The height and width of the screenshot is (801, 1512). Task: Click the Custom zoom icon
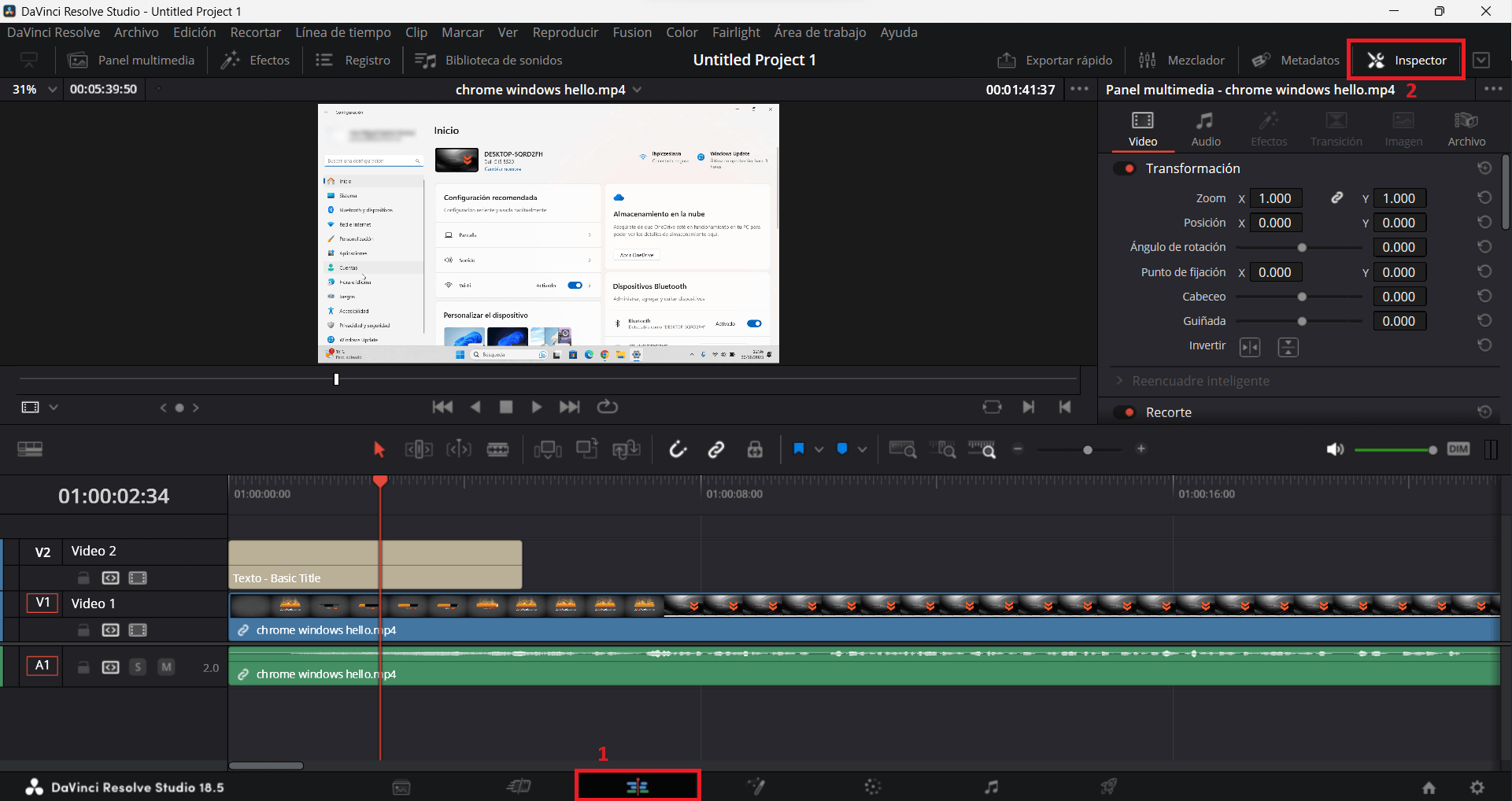click(x=982, y=449)
